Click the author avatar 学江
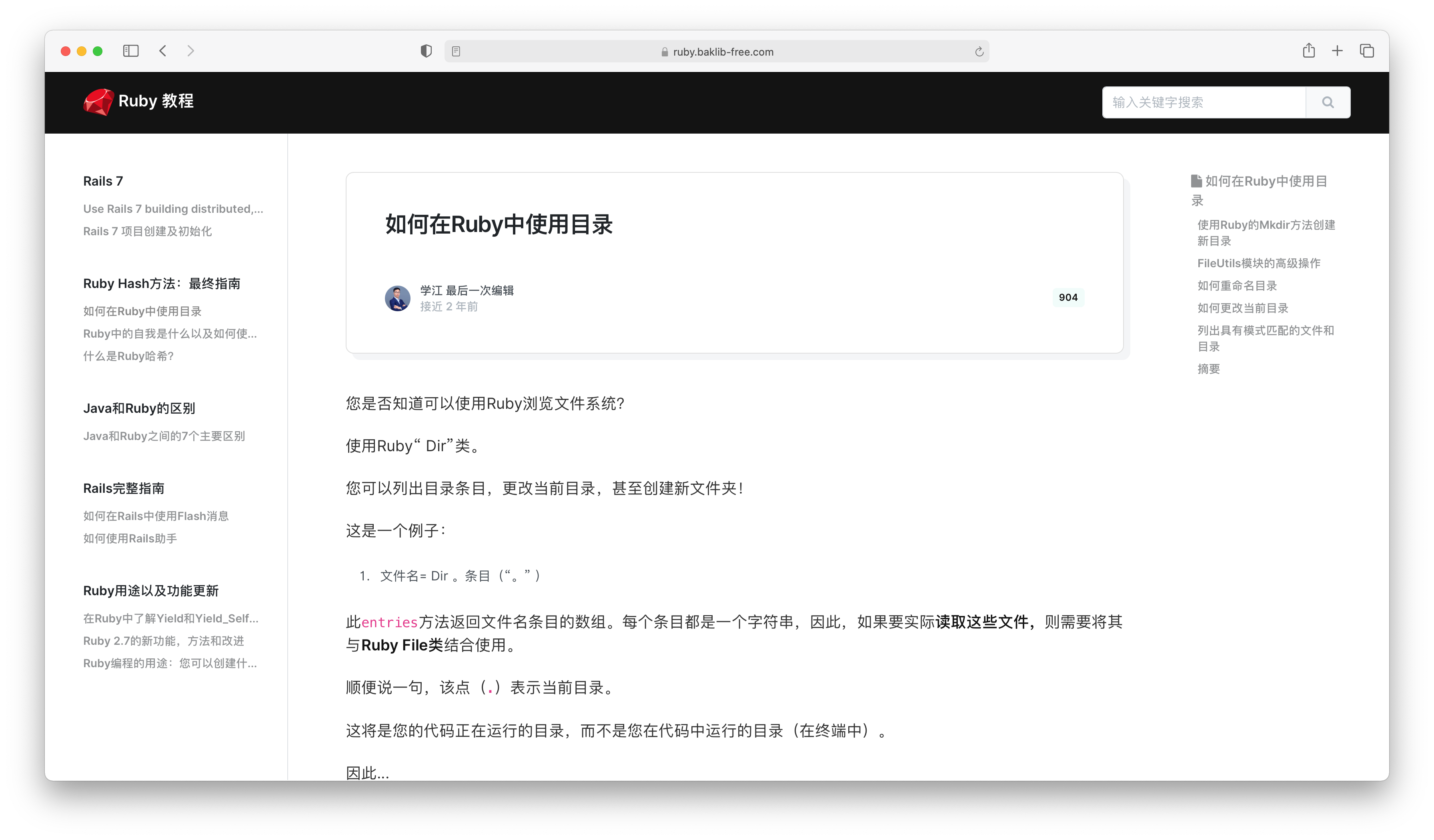Image resolution: width=1434 pixels, height=840 pixels. [397, 298]
